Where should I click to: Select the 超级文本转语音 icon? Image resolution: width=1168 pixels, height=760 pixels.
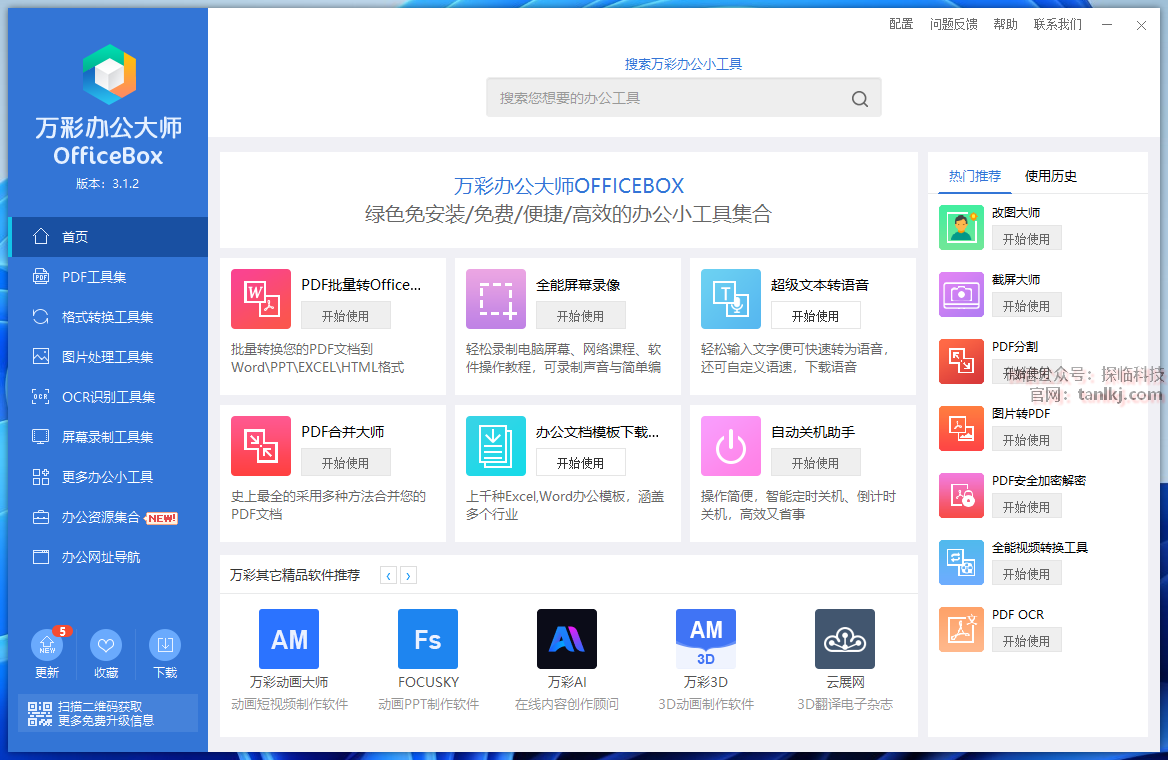pyautogui.click(x=730, y=299)
